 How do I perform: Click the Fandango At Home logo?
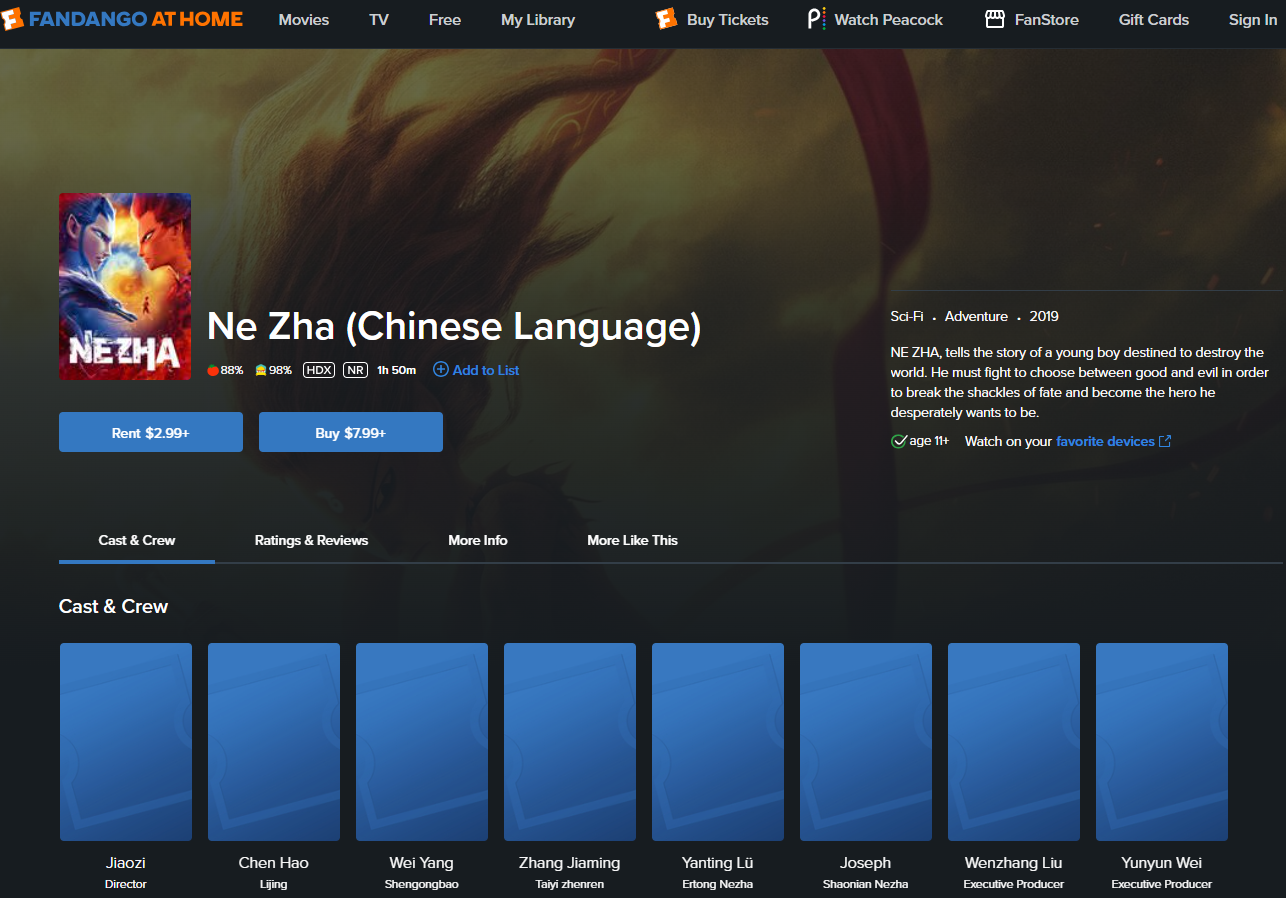tap(122, 19)
